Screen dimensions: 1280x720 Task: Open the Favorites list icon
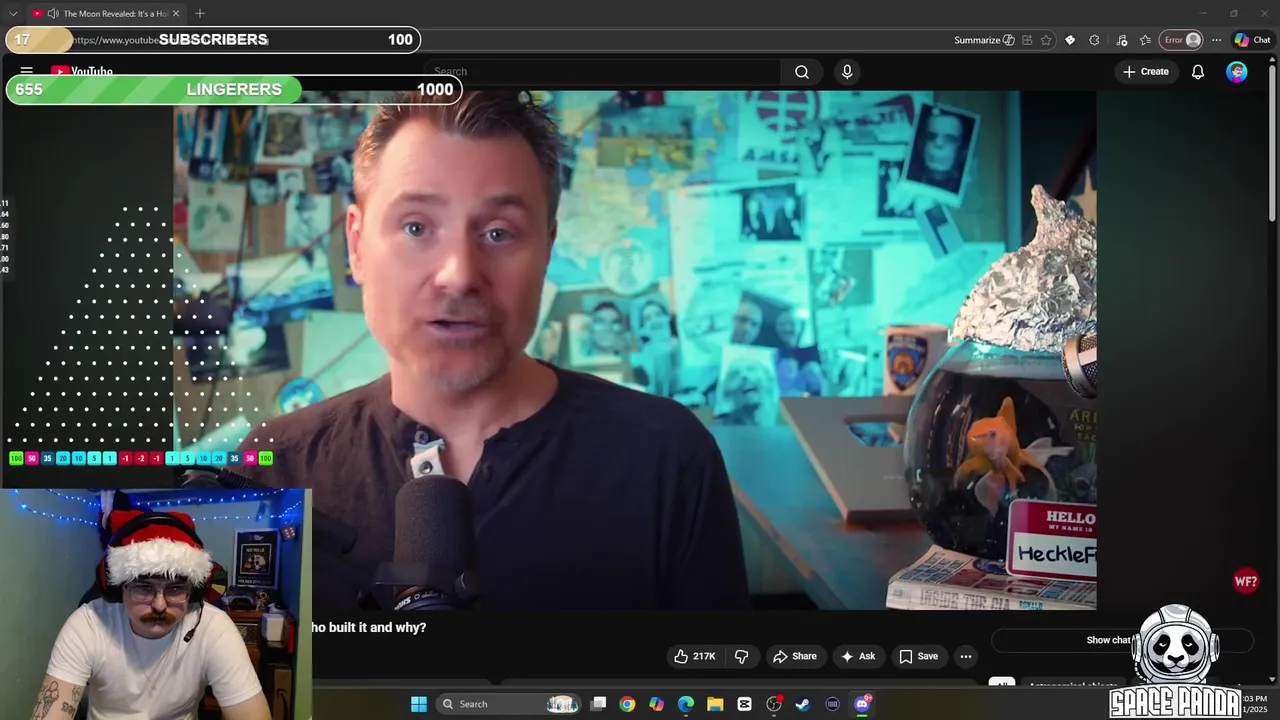[1145, 40]
